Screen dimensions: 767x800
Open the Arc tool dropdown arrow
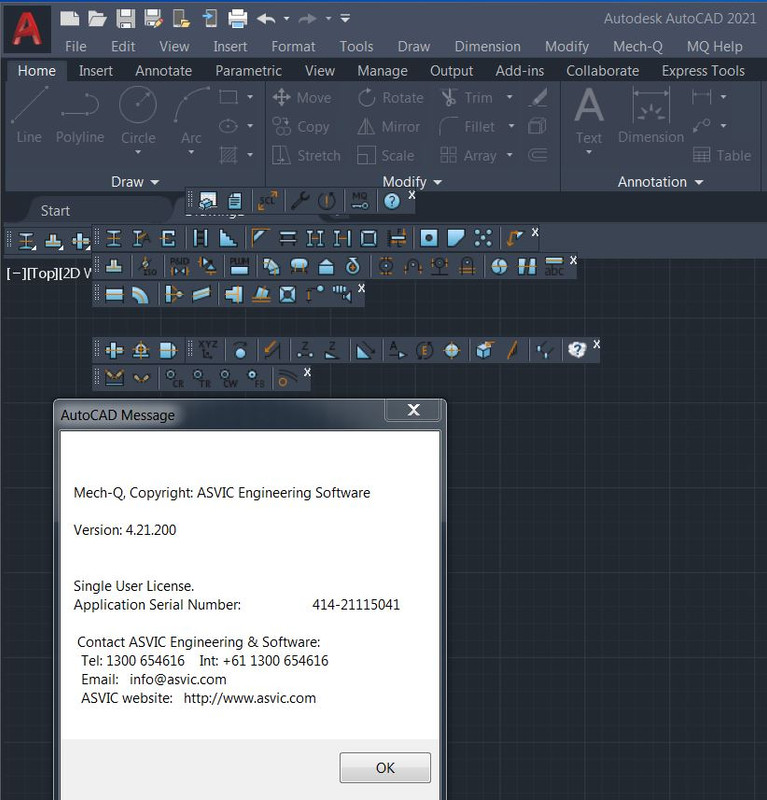tap(191, 152)
